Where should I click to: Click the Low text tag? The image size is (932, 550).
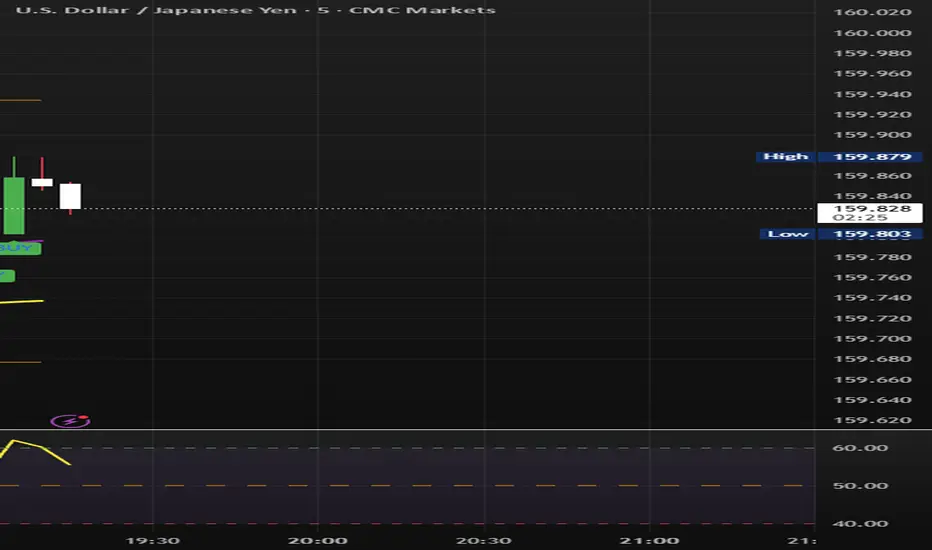pyautogui.click(x=788, y=234)
